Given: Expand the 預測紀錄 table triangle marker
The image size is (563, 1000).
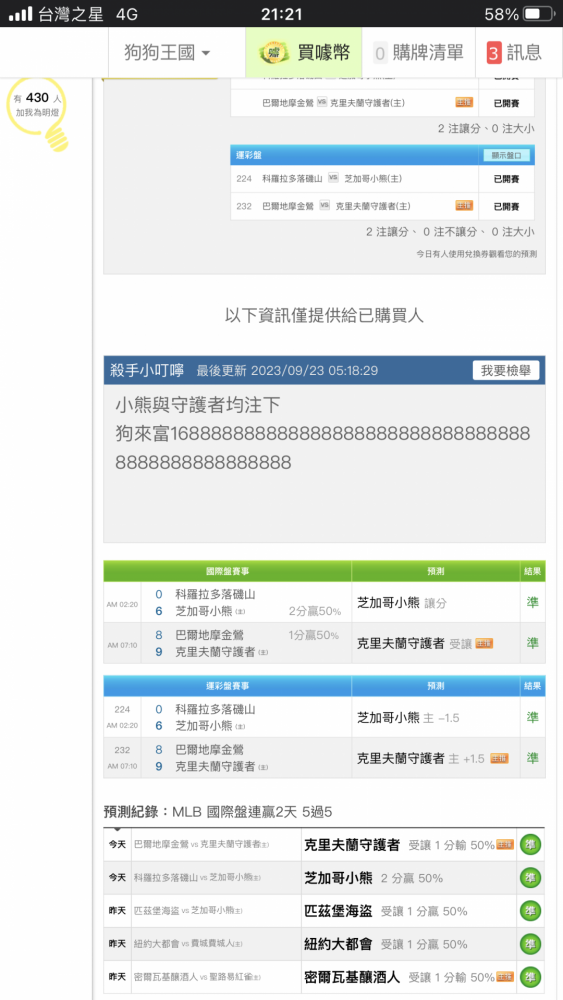Looking at the screenshot, I should tap(117, 830).
